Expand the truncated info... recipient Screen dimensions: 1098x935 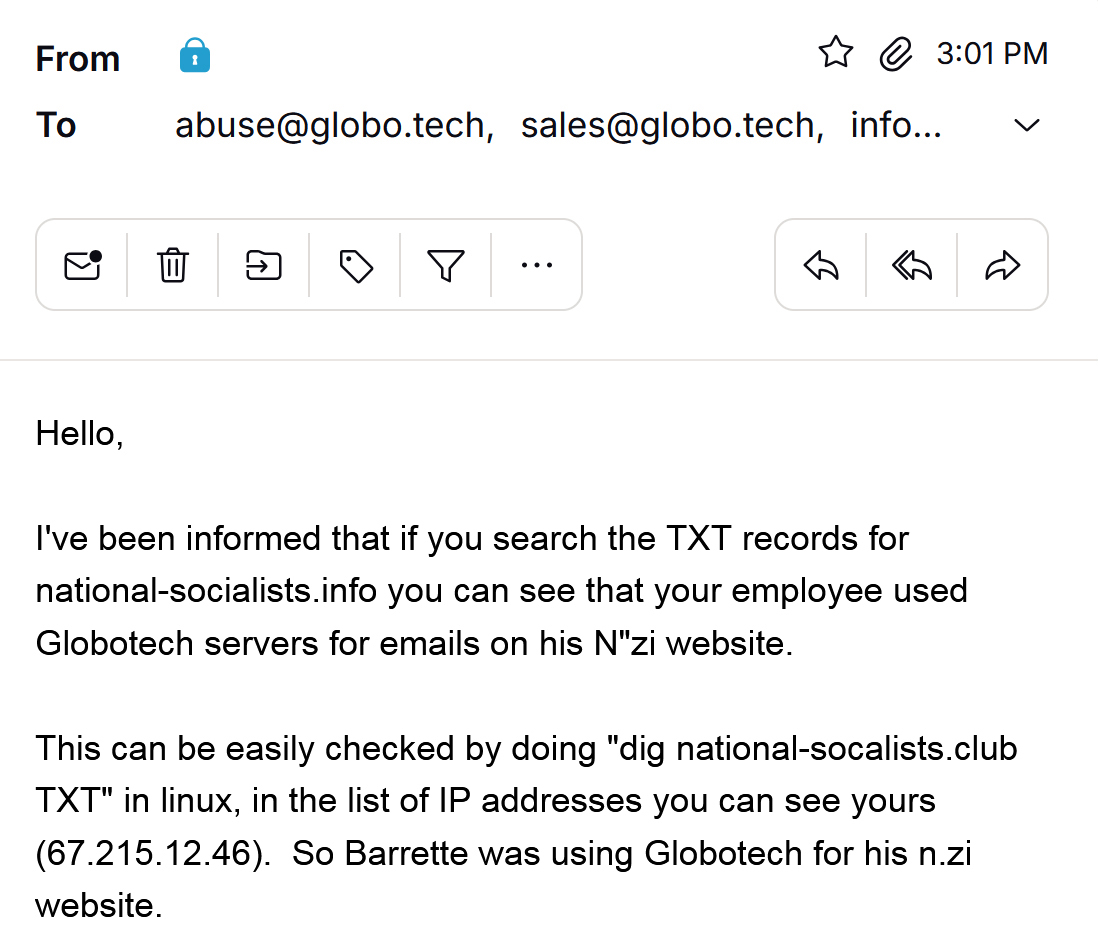point(896,126)
